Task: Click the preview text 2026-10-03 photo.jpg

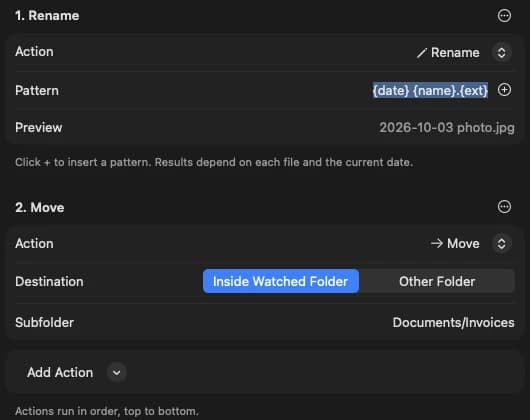Action: pos(447,128)
